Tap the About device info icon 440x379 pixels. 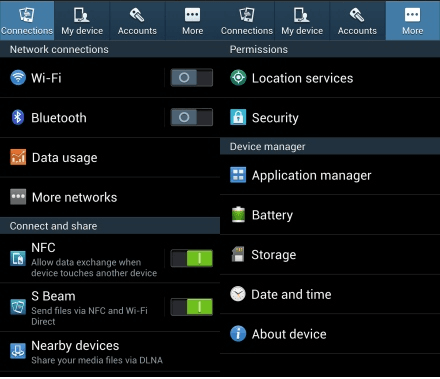click(238, 334)
